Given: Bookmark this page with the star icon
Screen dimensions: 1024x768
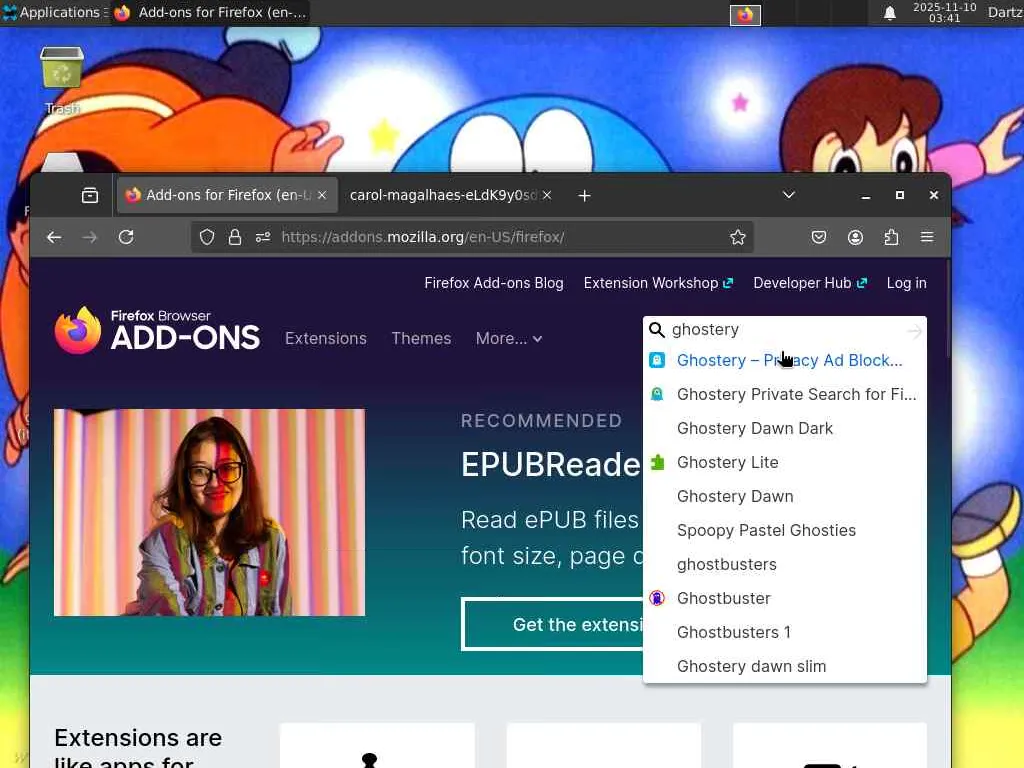Looking at the screenshot, I should click(738, 237).
